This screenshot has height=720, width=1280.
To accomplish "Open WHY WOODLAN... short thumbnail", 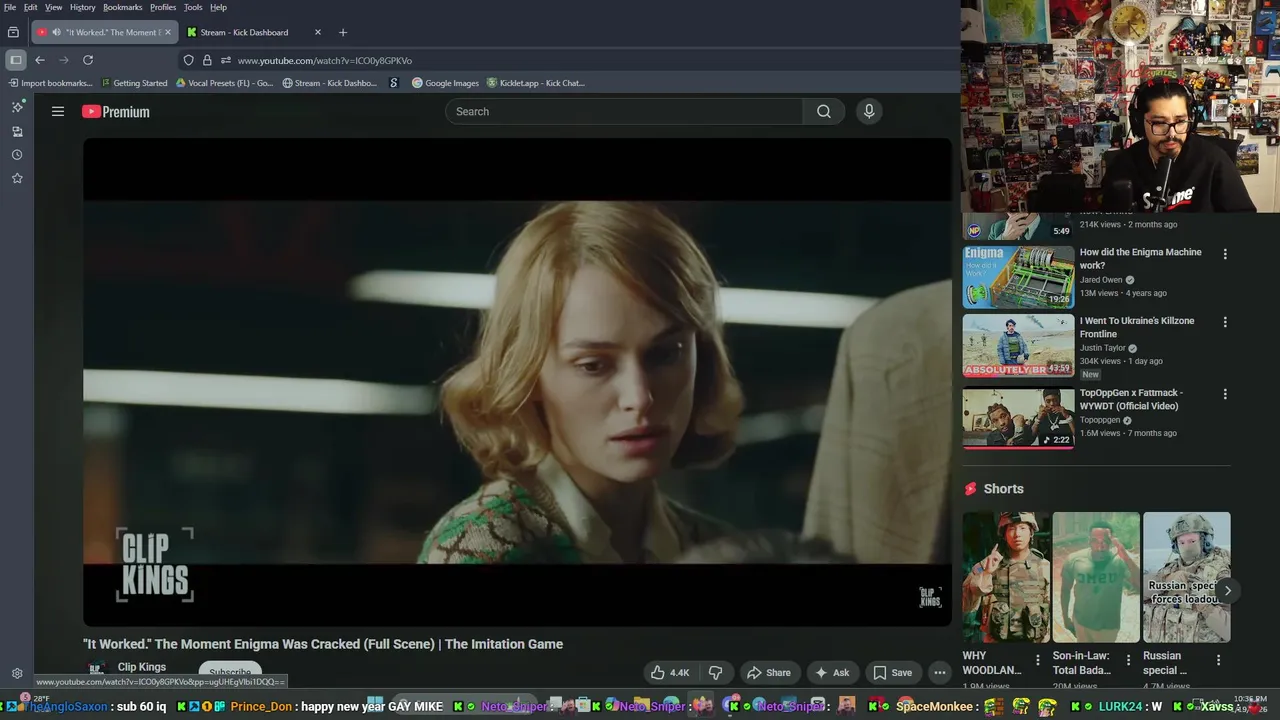I will (1006, 577).
